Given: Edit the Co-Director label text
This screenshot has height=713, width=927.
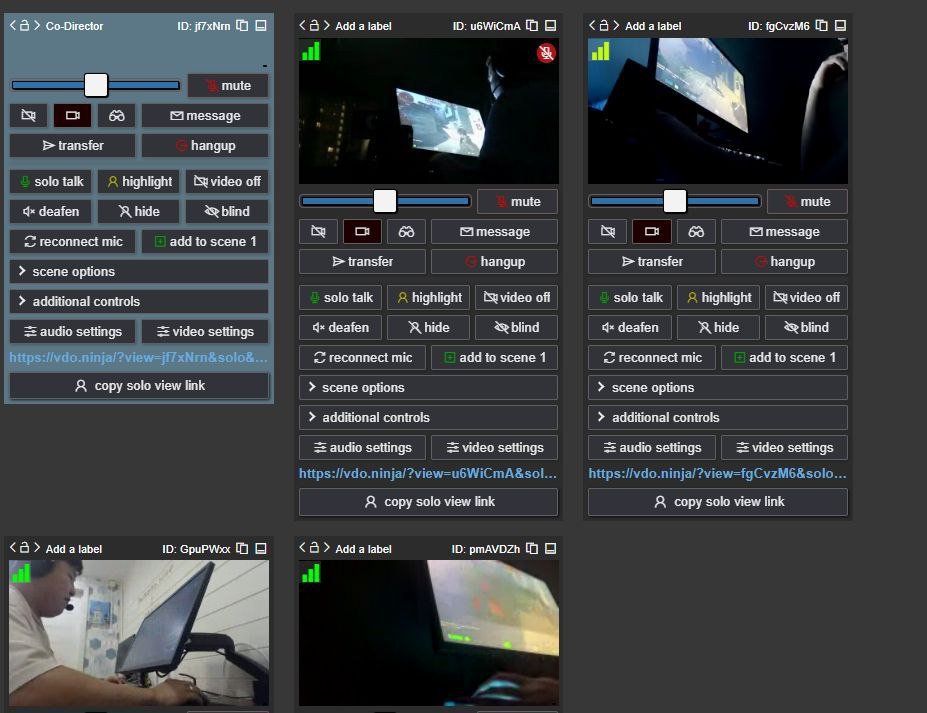Looking at the screenshot, I should click(74, 26).
